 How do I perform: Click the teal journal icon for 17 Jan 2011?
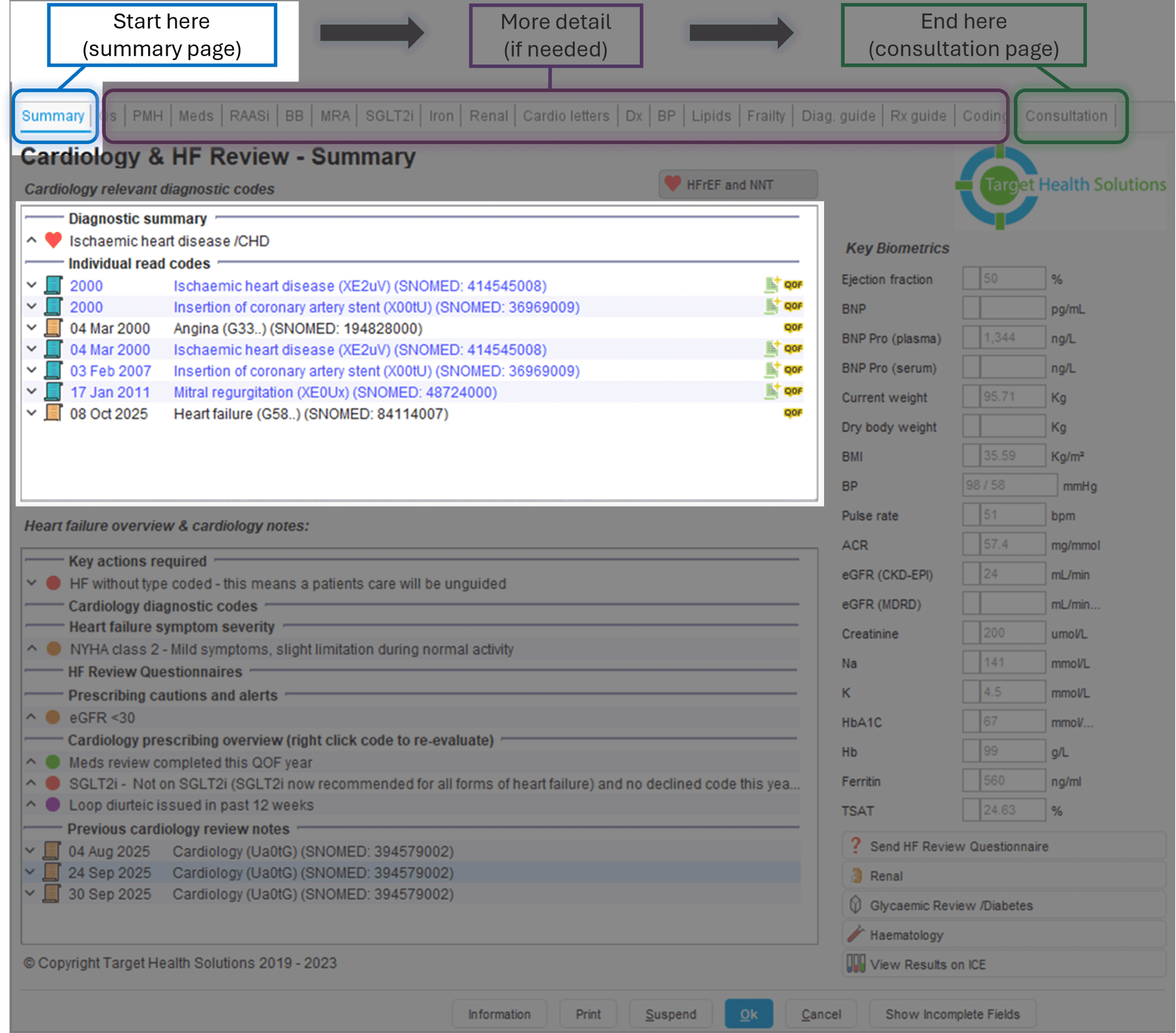(53, 392)
